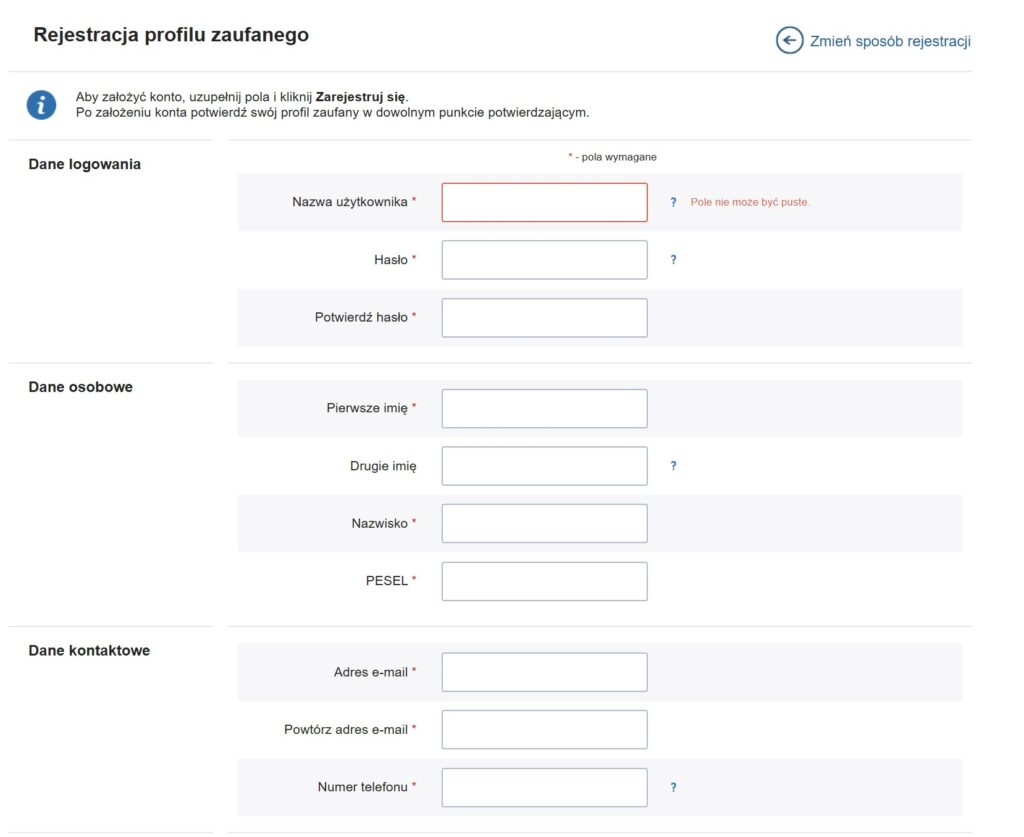
Task: Open help icon next to Numer telefonu
Action: click(673, 787)
